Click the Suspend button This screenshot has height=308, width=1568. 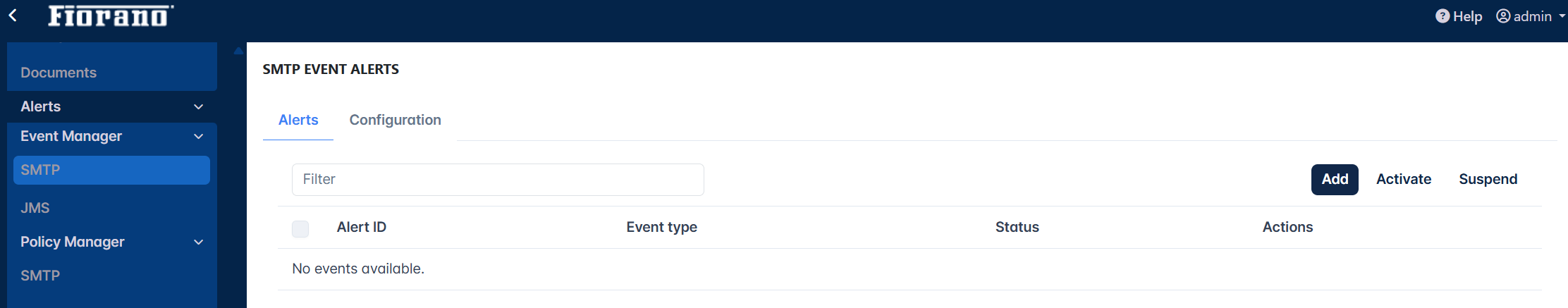tap(1488, 179)
